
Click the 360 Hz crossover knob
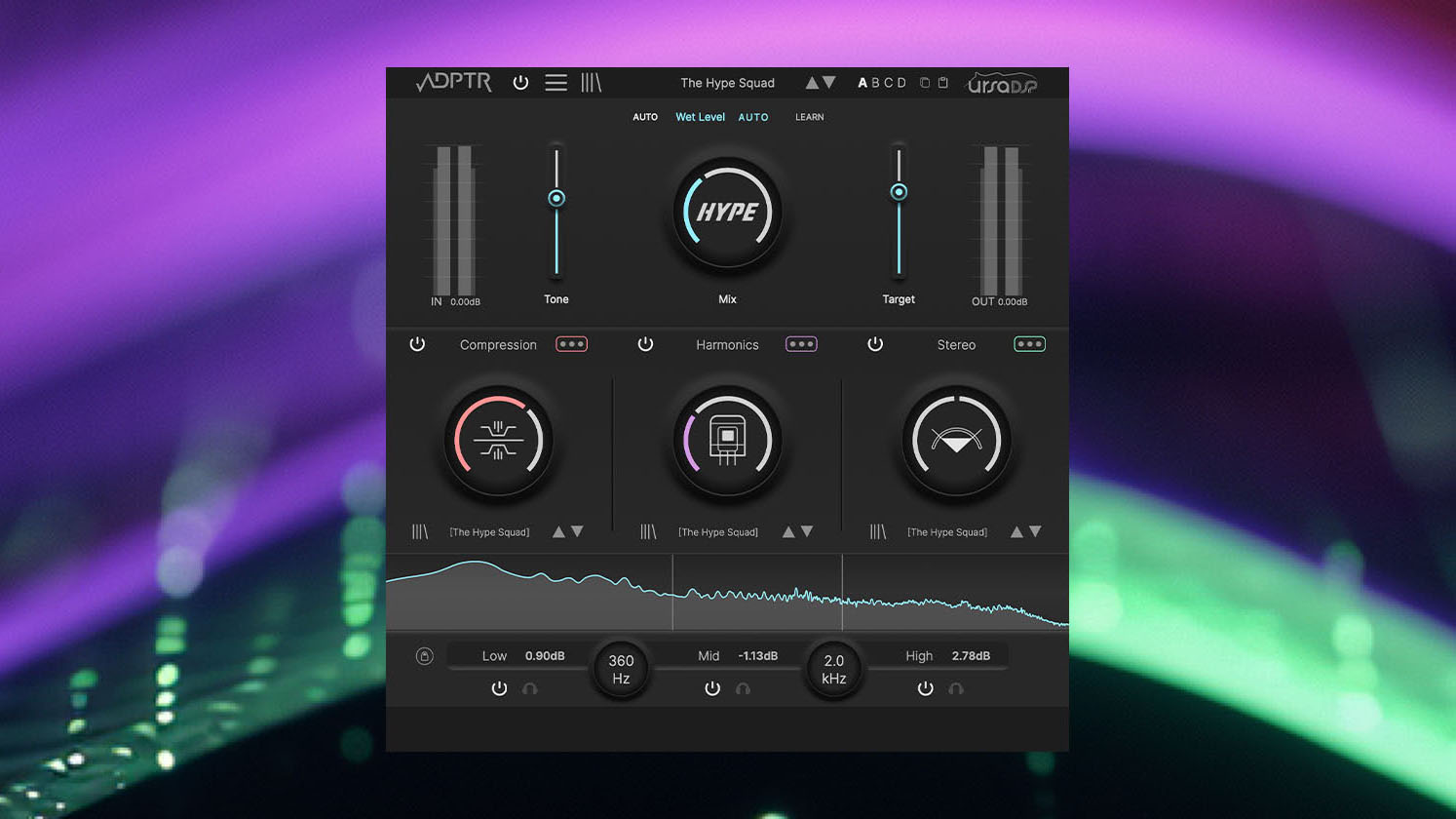coord(621,670)
